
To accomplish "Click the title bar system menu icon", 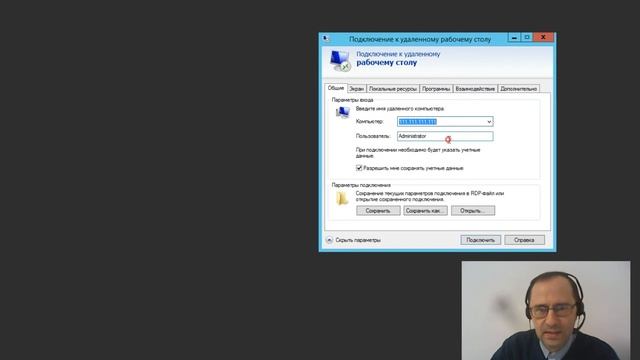I will click(326, 39).
